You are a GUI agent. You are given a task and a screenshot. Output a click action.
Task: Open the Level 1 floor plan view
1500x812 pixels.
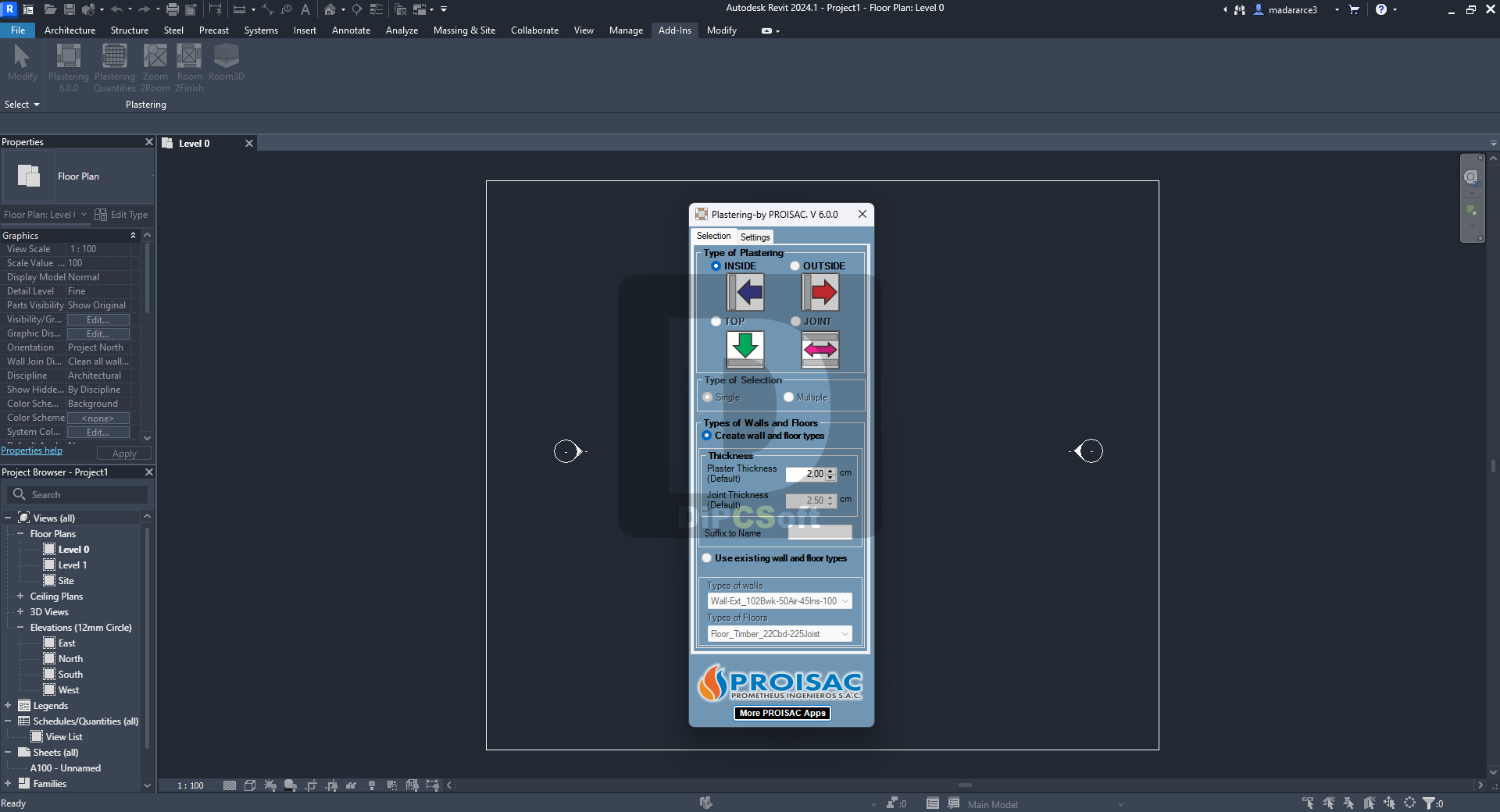(72, 564)
